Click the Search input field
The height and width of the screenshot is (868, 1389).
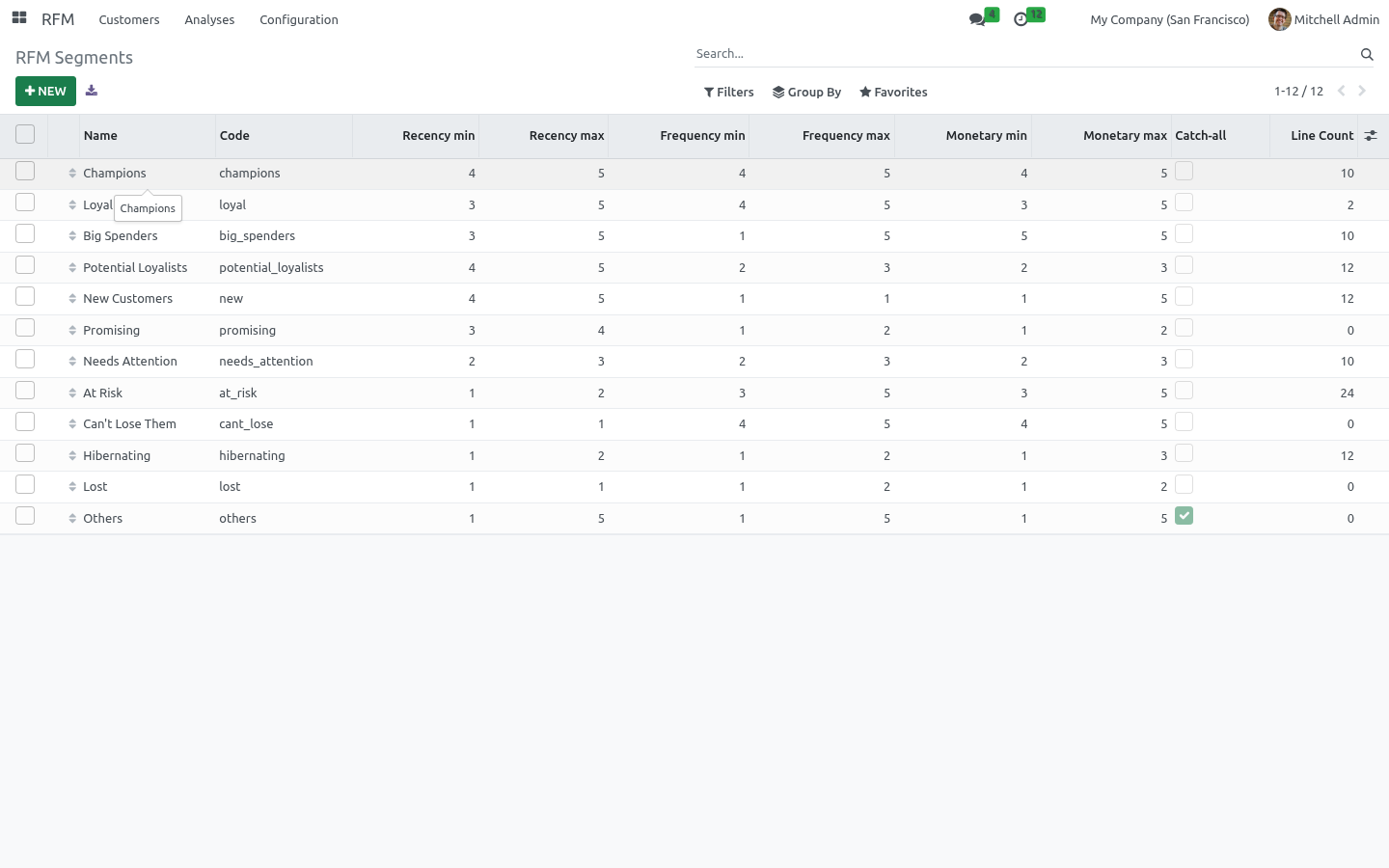tap(1025, 54)
